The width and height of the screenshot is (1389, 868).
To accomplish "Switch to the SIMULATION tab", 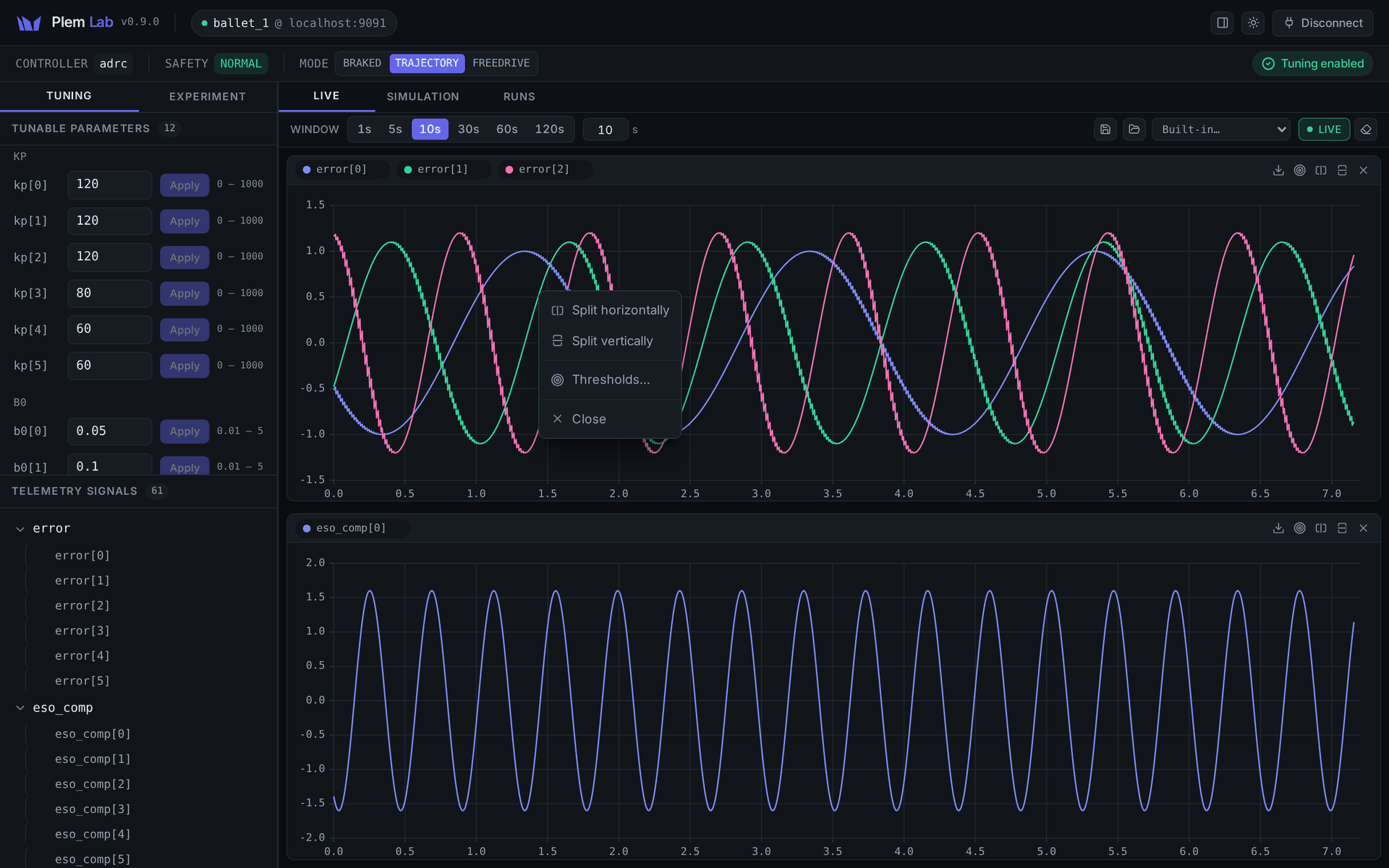I will click(x=422, y=97).
